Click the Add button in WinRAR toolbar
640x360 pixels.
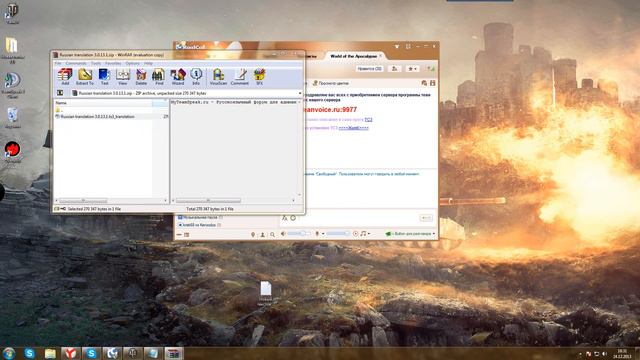click(x=65, y=77)
